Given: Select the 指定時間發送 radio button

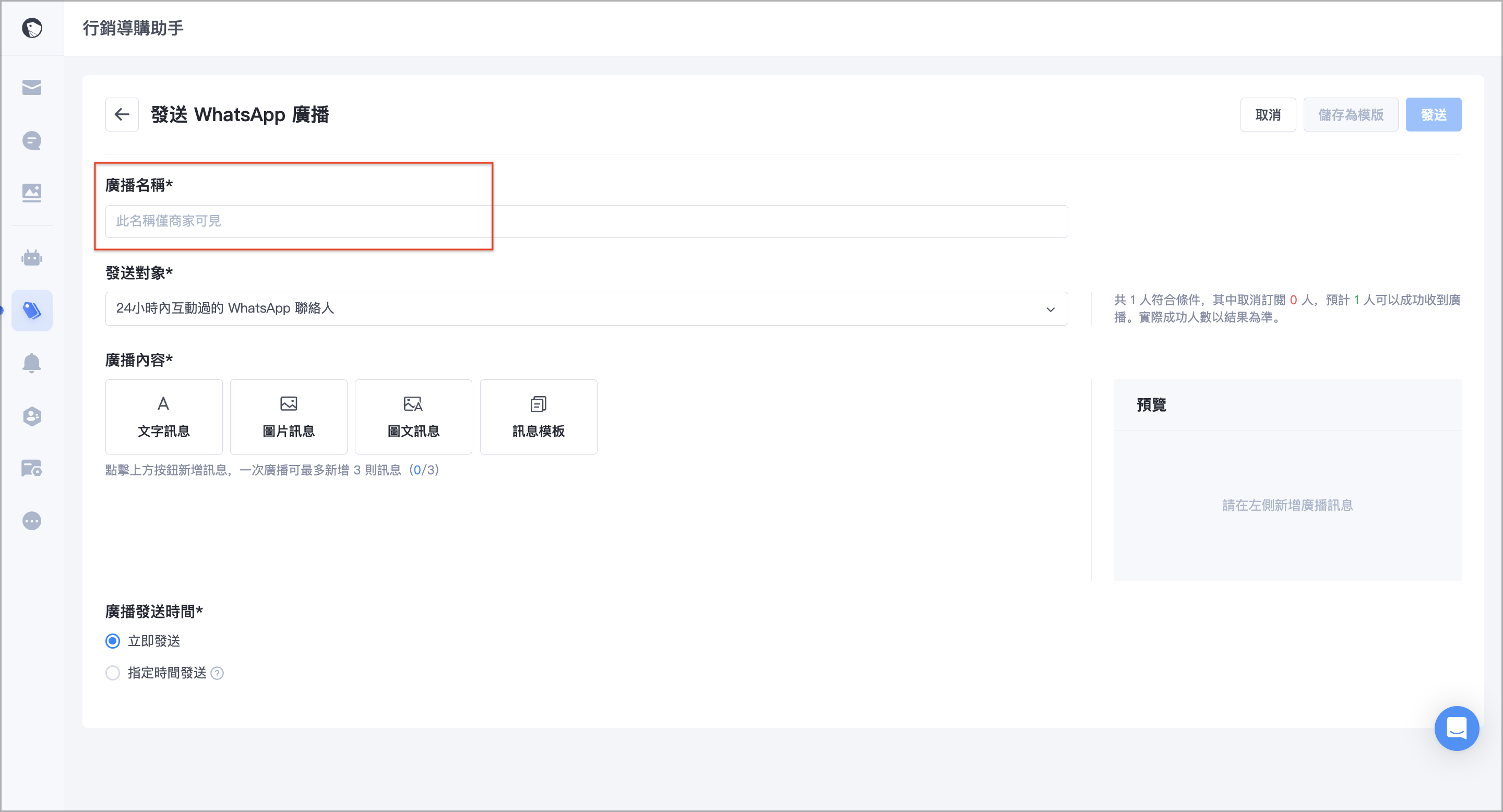Looking at the screenshot, I should point(113,673).
